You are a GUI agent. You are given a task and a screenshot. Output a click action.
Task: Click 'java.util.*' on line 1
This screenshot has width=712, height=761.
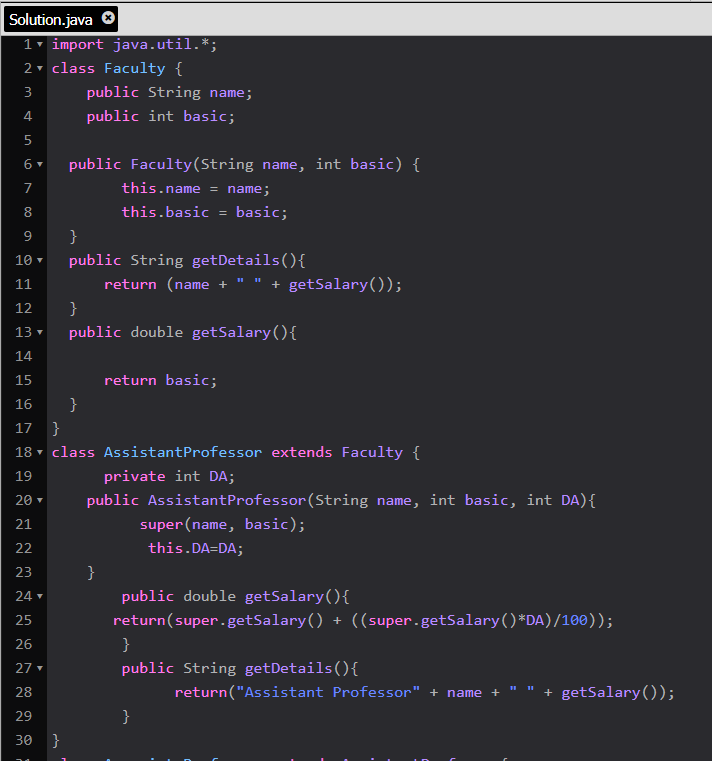coord(161,45)
